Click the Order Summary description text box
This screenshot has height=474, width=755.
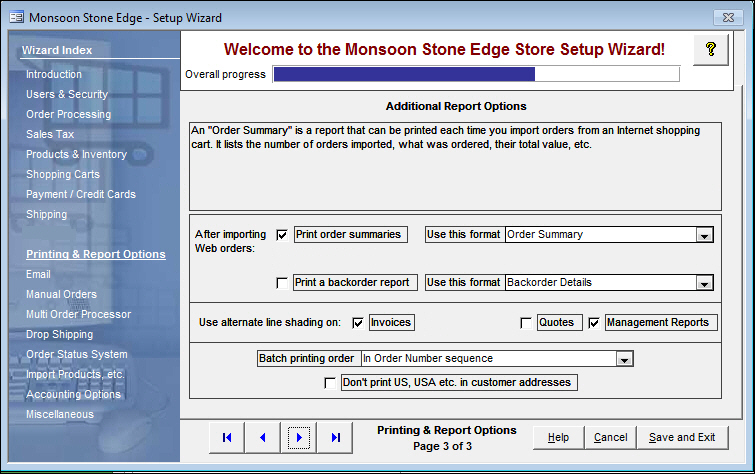pyautogui.click(x=456, y=166)
